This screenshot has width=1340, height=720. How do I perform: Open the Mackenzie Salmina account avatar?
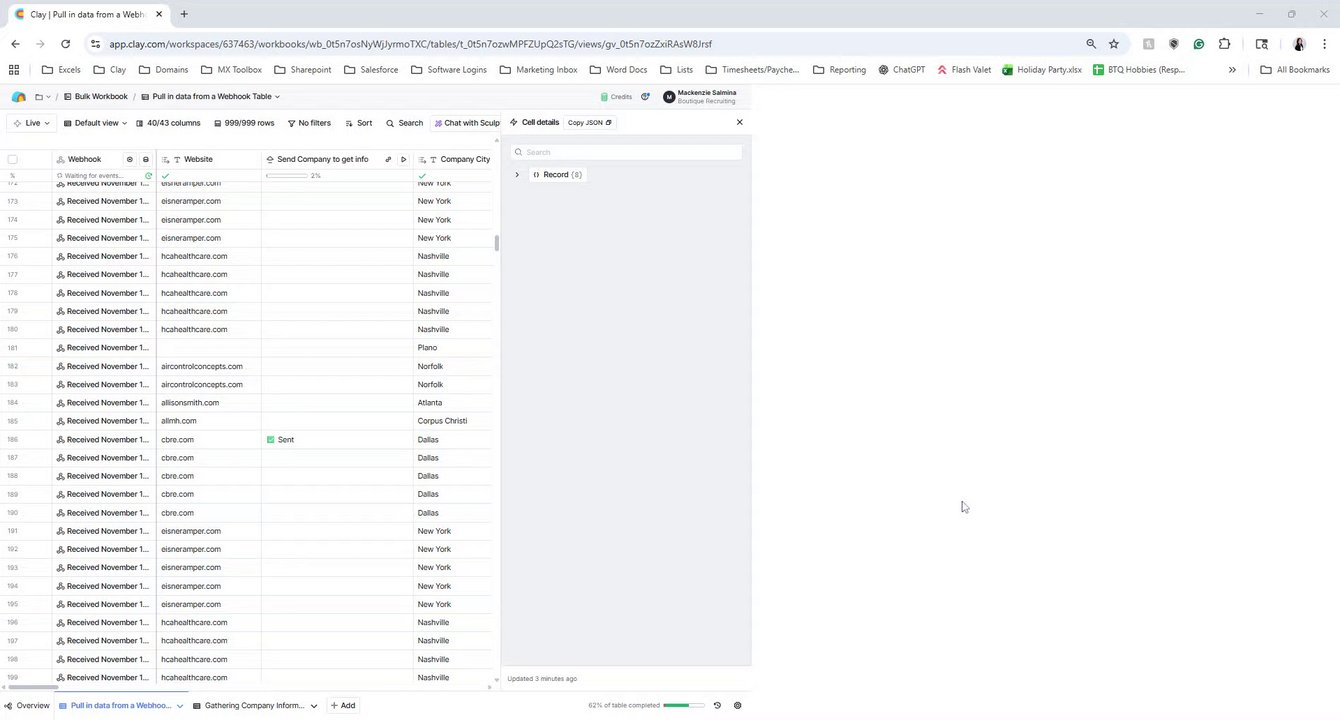pos(669,97)
